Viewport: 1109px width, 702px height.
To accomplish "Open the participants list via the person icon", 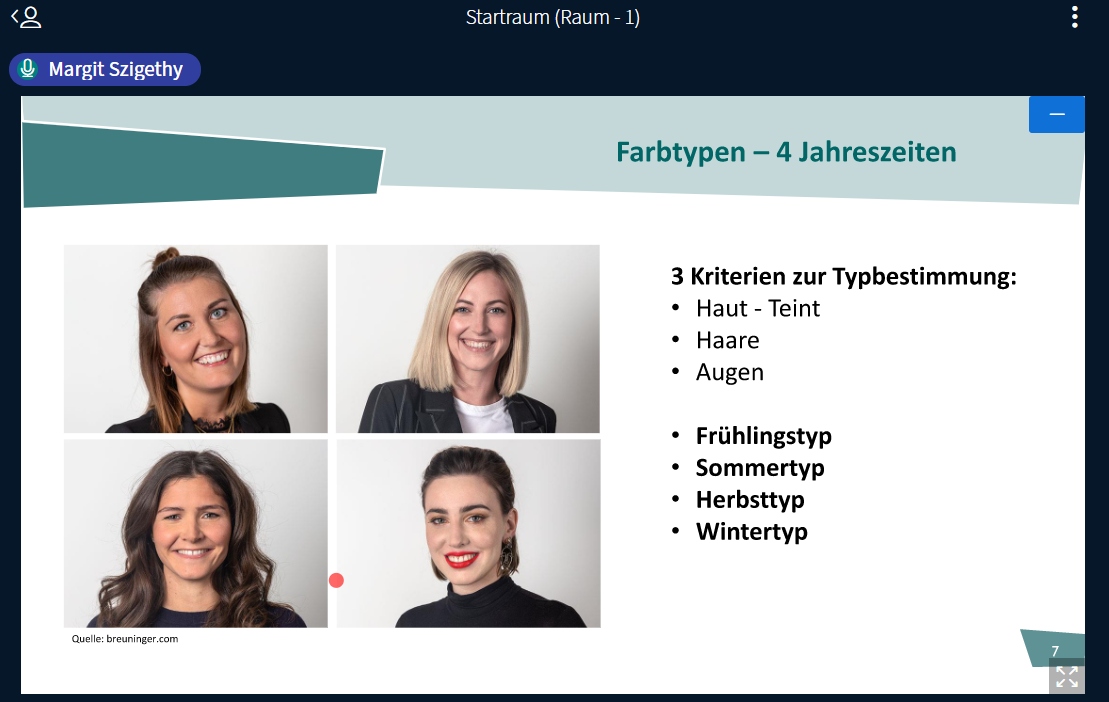I will (27, 17).
